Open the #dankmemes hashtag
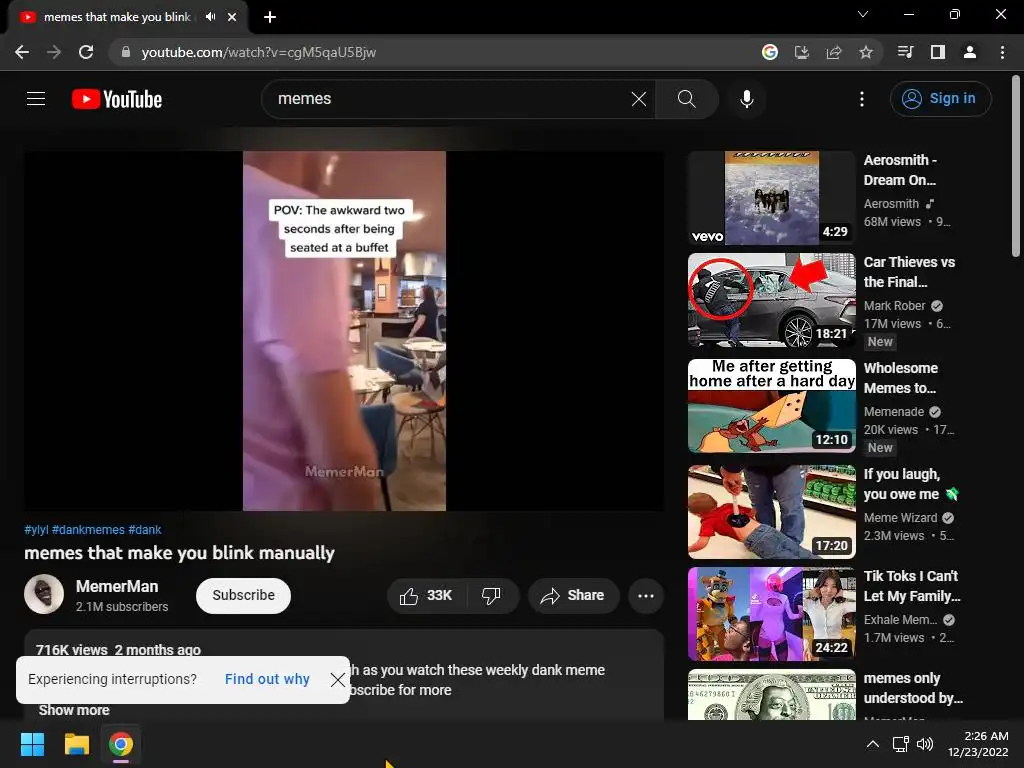The height and width of the screenshot is (768, 1024). 88,530
